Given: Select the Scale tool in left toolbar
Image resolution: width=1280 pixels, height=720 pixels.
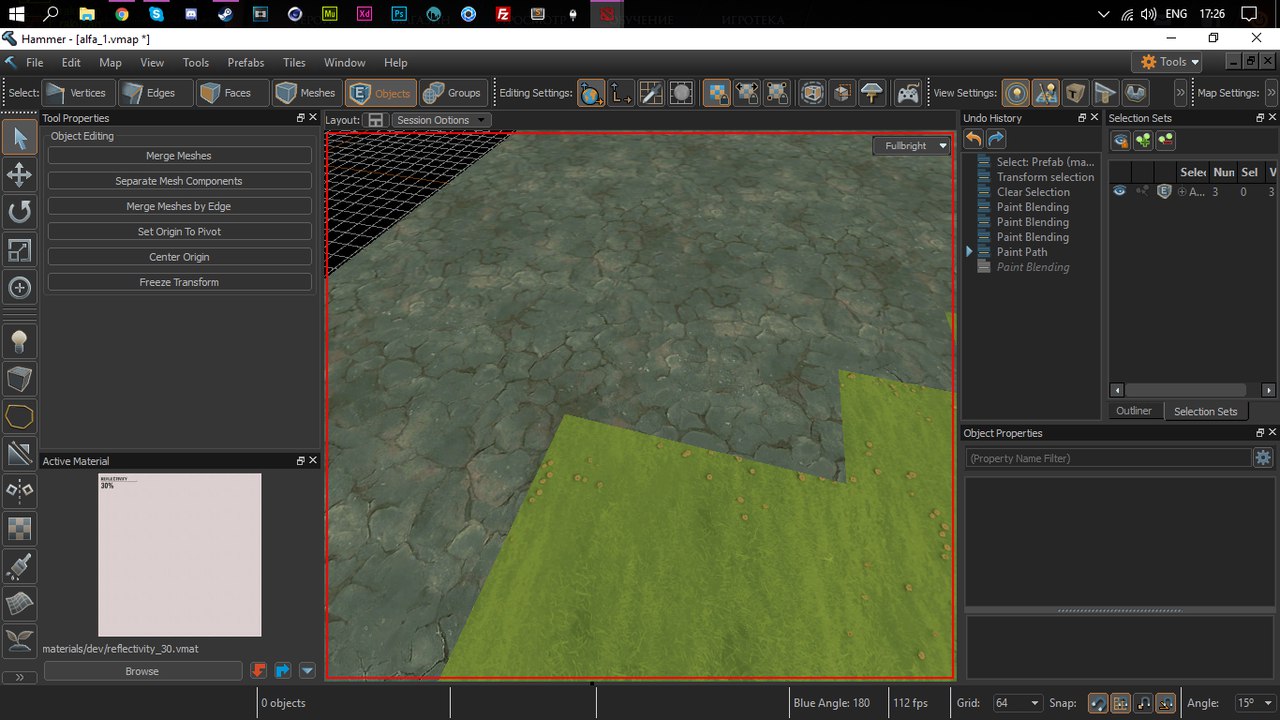Looking at the screenshot, I should click(19, 250).
